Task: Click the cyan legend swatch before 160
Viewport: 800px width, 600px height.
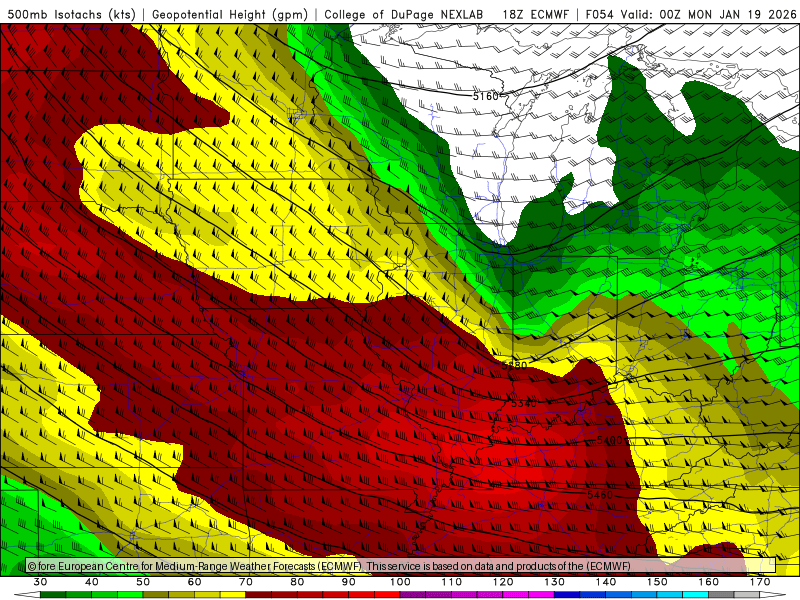Action: coord(696,596)
